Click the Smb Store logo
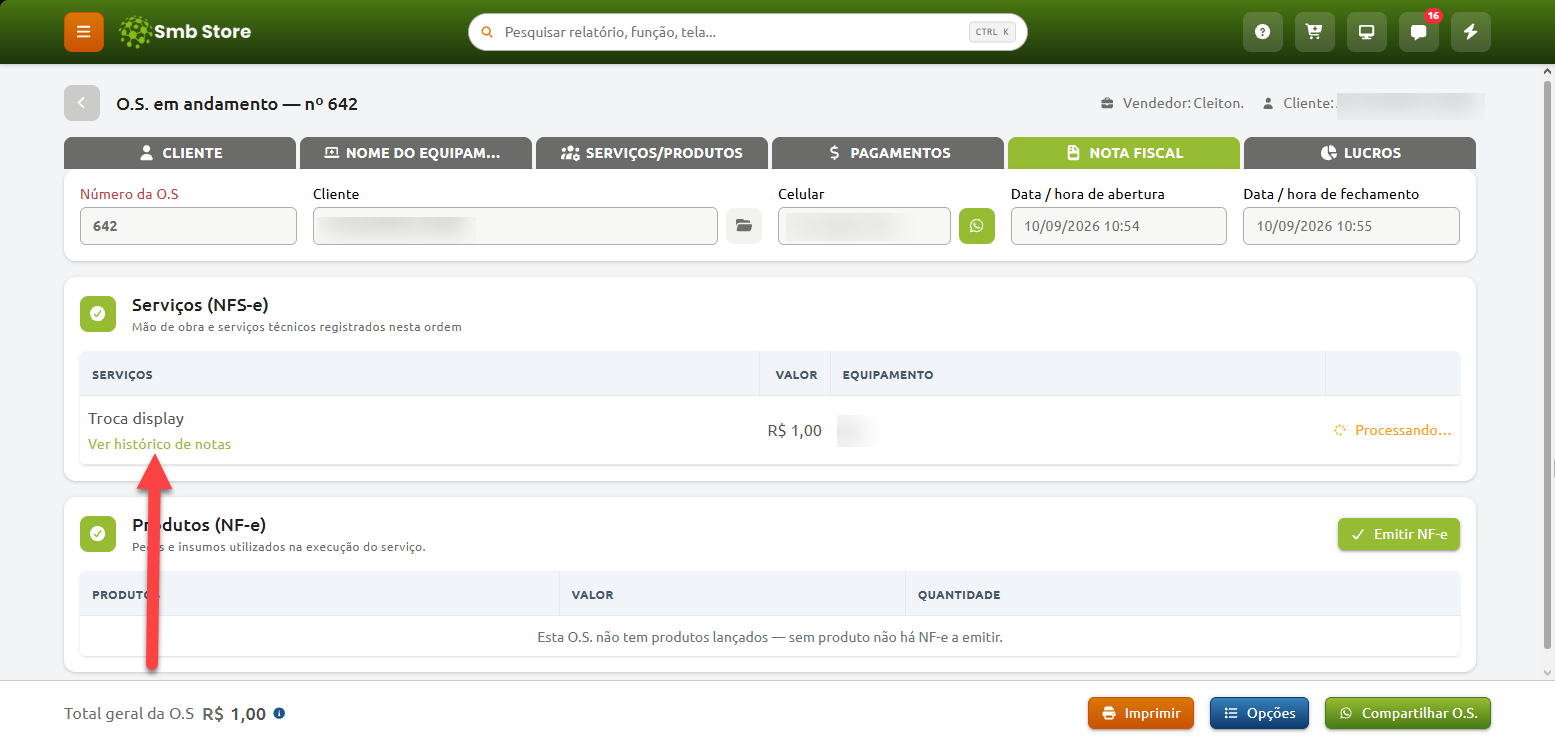Viewport: 1555px width, 745px height. pyautogui.click(x=185, y=32)
